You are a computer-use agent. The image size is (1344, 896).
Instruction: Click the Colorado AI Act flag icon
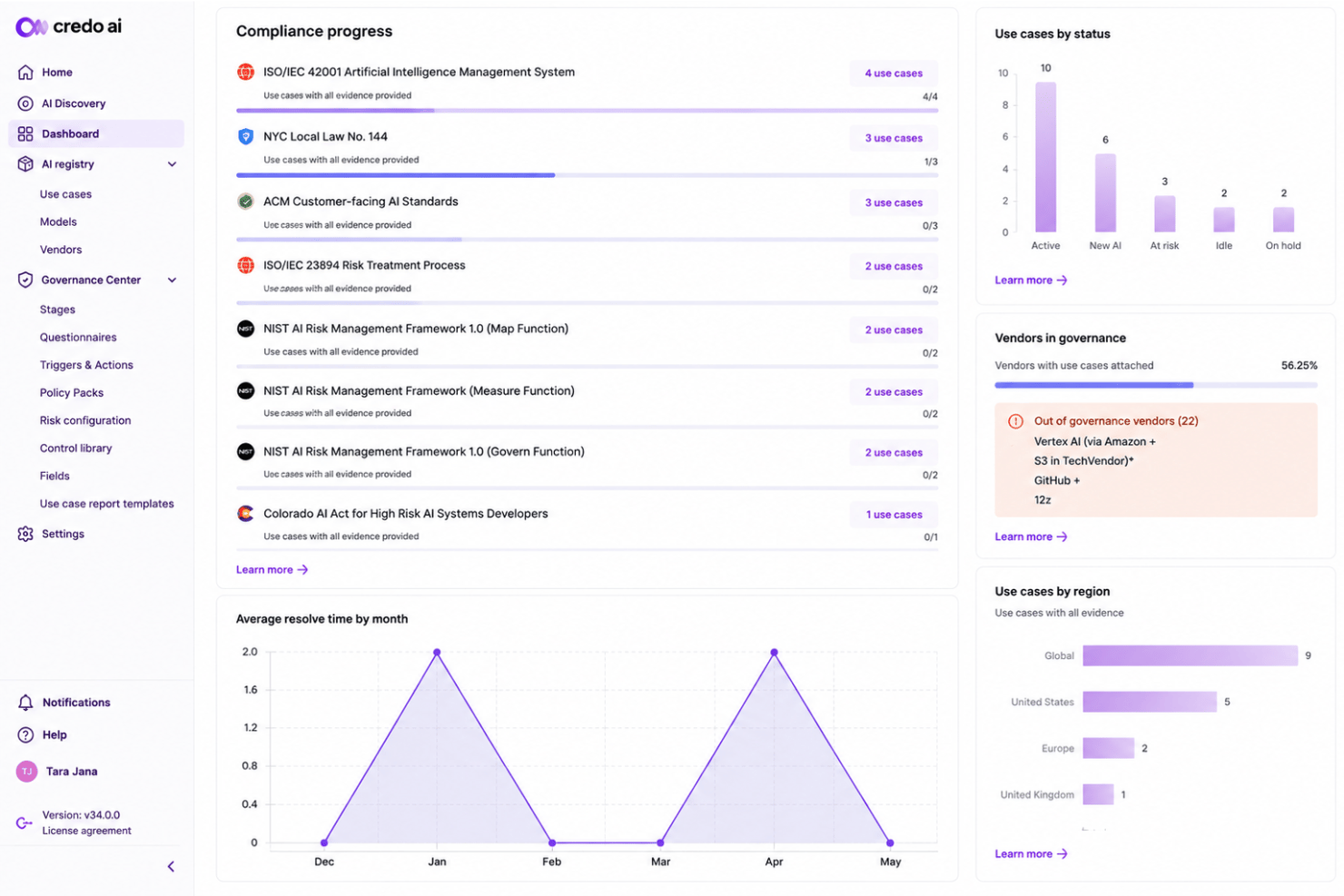point(245,514)
